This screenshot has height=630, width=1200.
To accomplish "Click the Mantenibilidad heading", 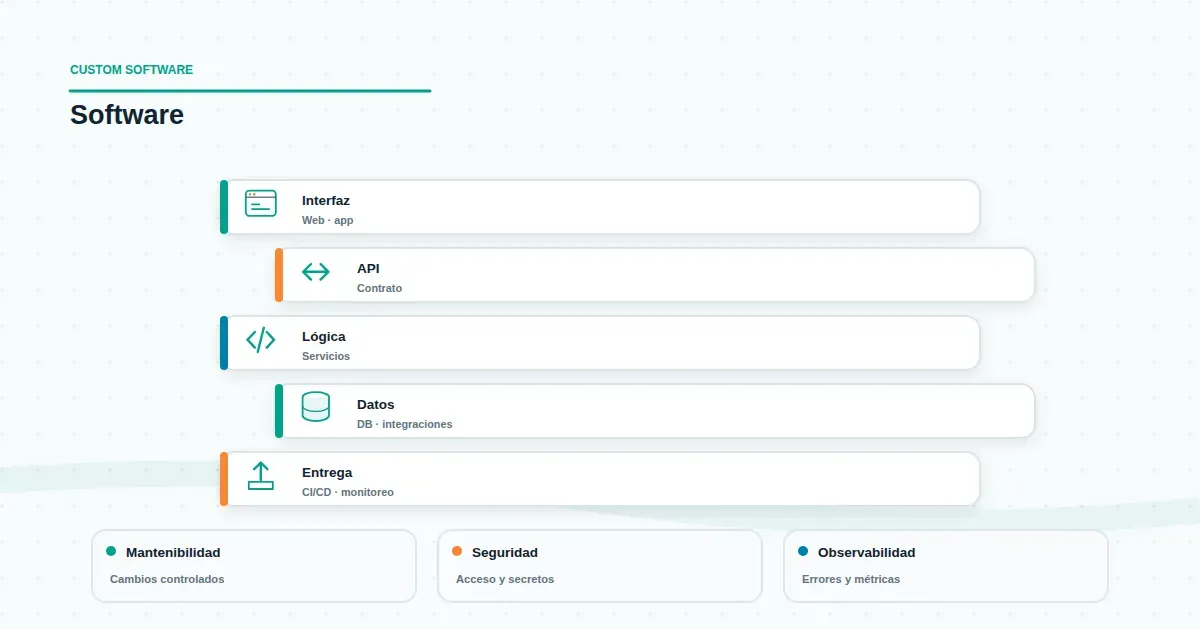I will tap(173, 552).
